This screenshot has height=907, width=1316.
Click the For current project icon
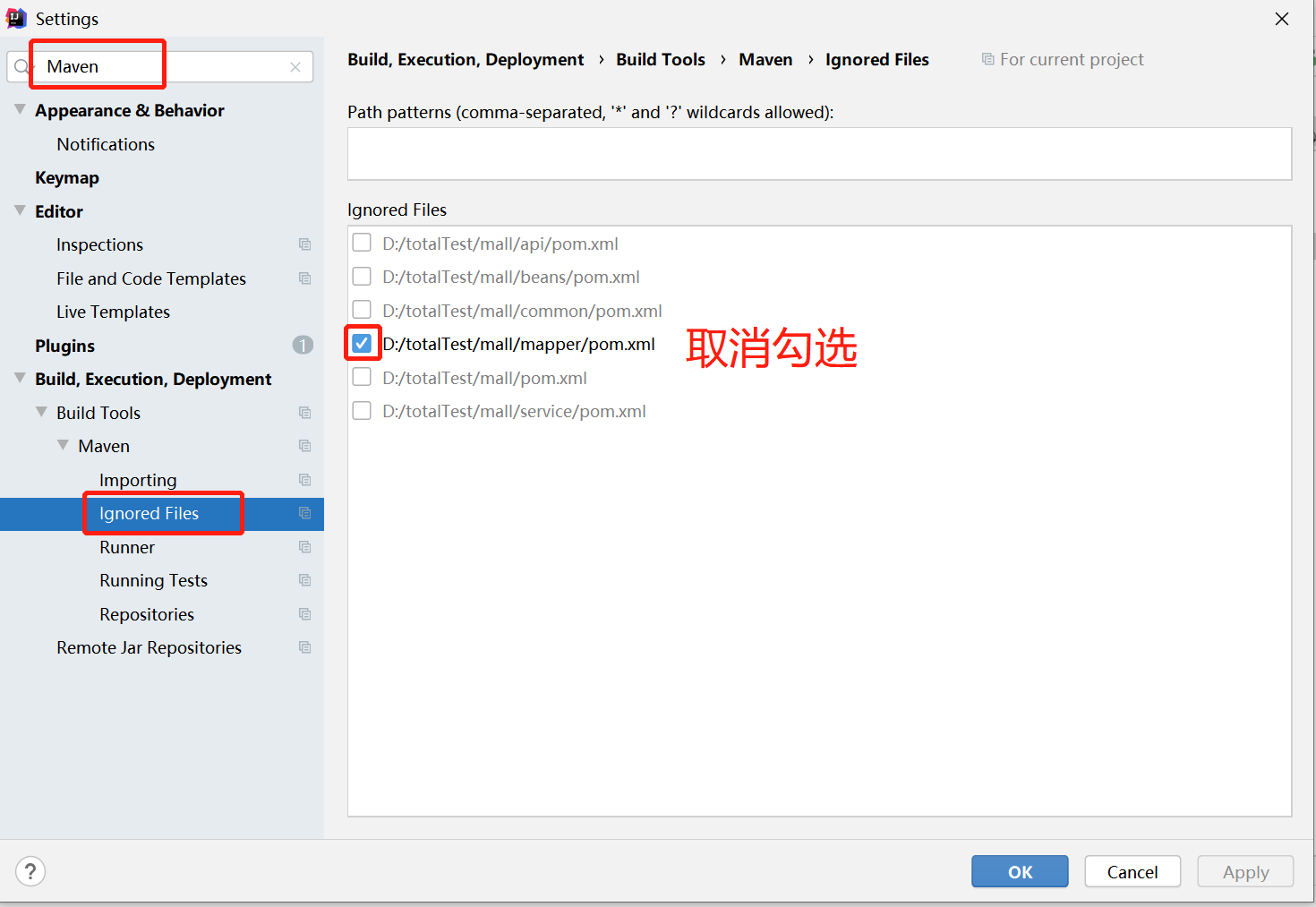(988, 59)
